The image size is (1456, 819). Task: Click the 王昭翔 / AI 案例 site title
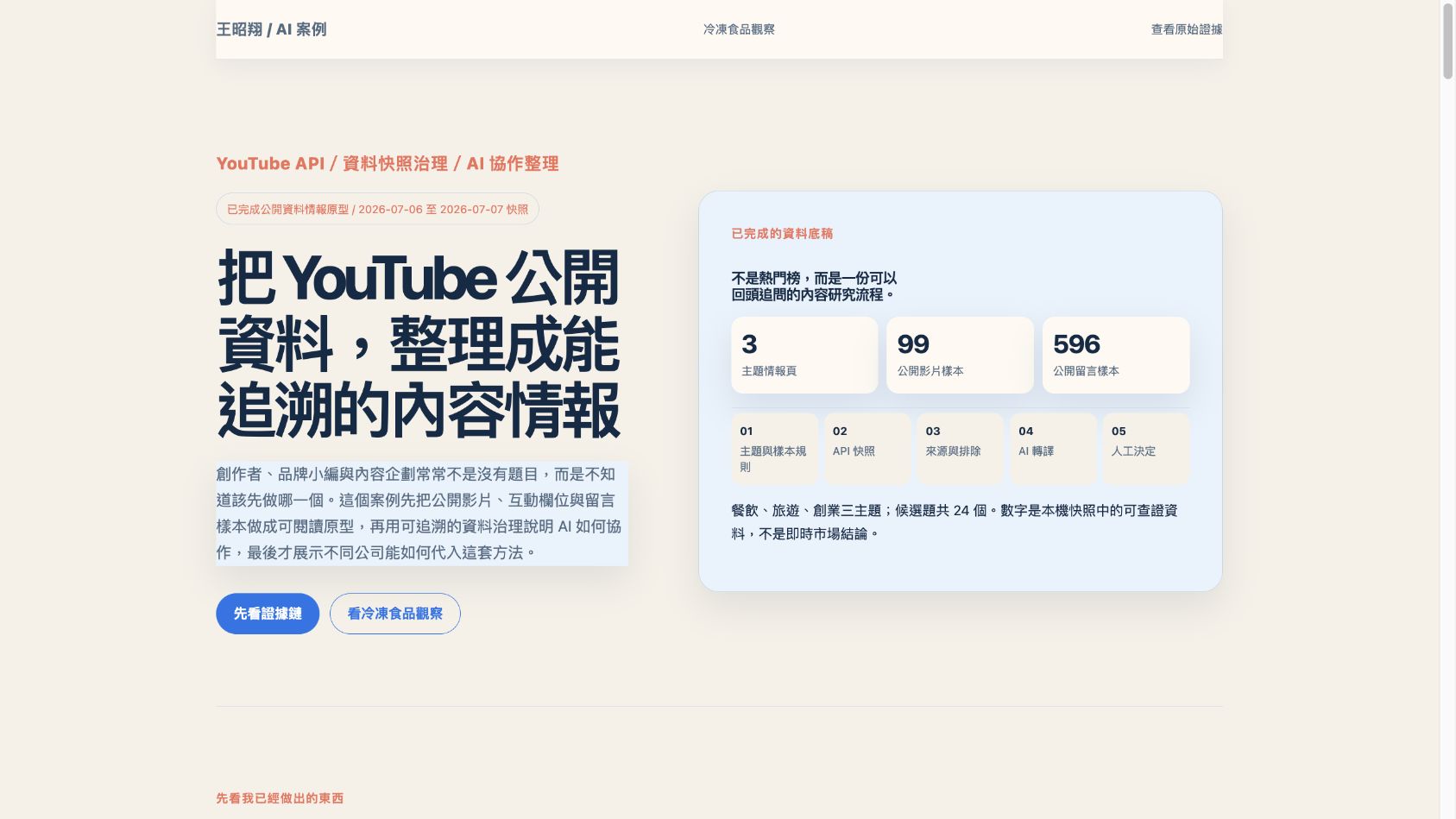(271, 29)
